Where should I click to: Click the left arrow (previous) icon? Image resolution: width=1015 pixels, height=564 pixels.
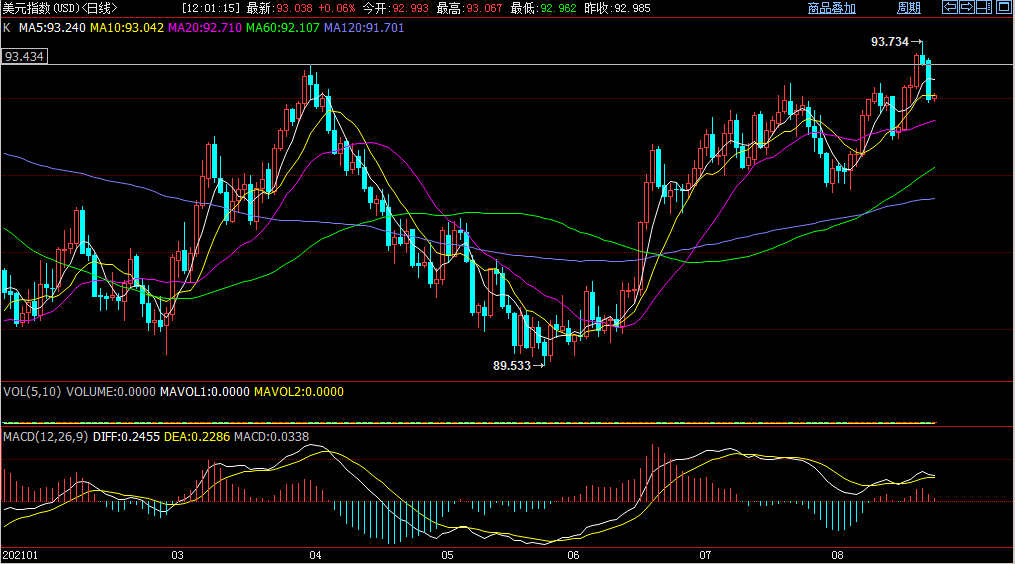(950, 8)
